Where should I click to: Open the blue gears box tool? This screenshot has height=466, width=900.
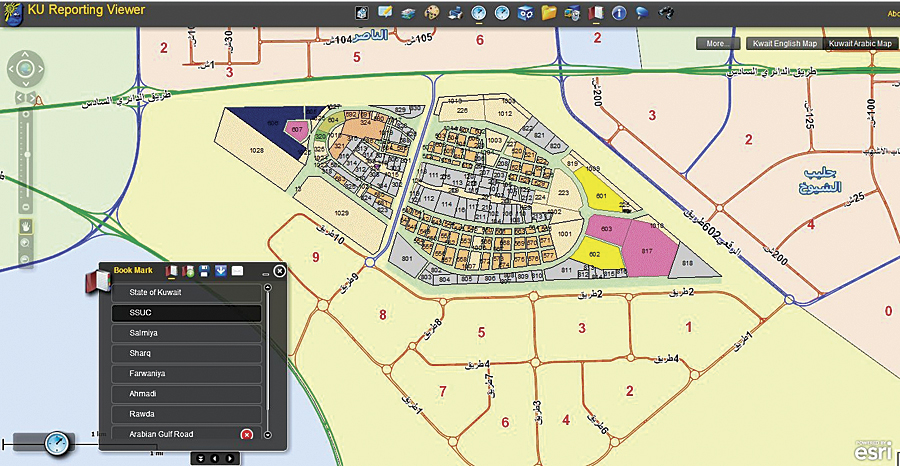coord(525,13)
